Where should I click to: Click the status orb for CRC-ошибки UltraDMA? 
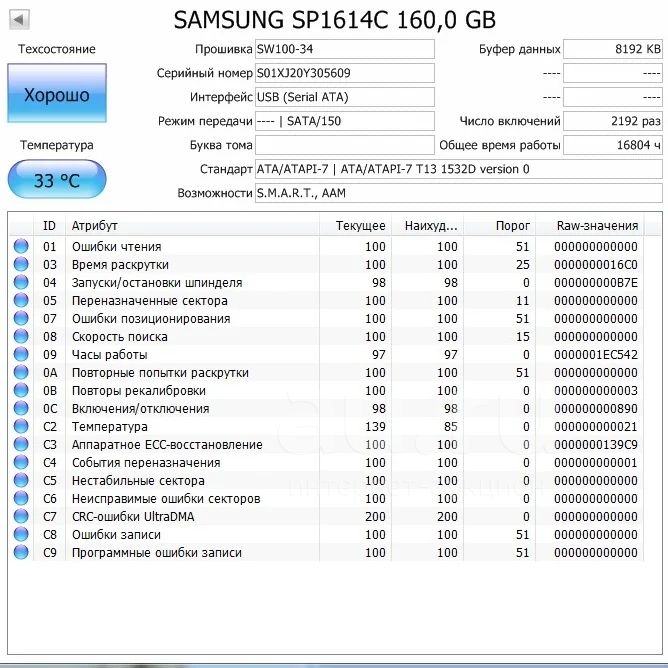21,517
